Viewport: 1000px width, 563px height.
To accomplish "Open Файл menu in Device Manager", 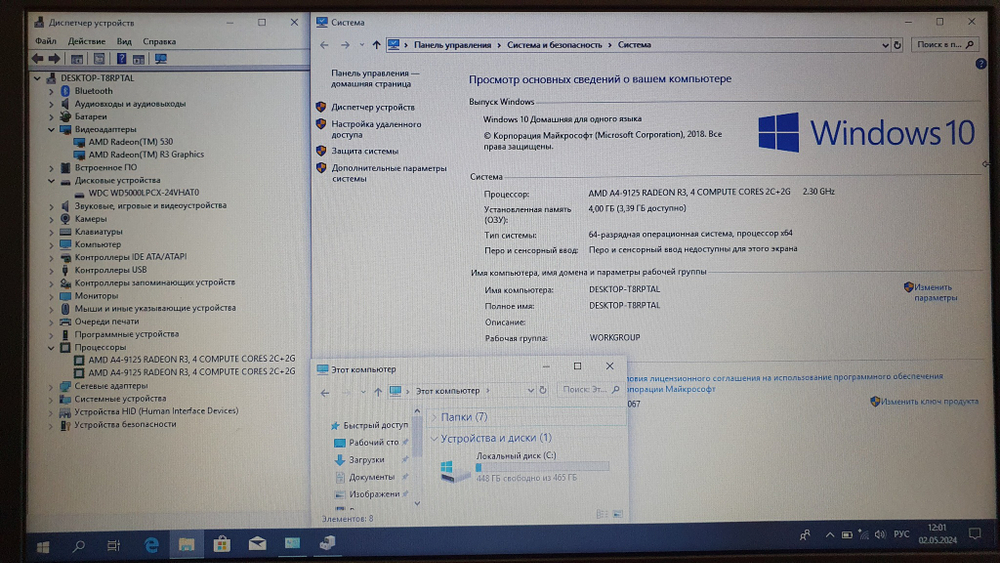I will click(46, 41).
